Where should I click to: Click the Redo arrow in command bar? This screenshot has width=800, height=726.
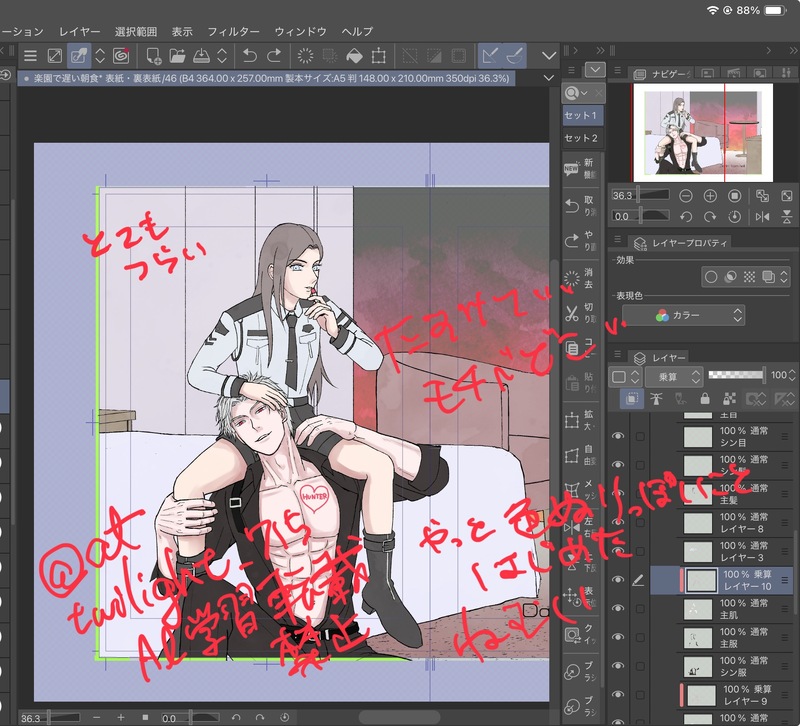coord(274,55)
